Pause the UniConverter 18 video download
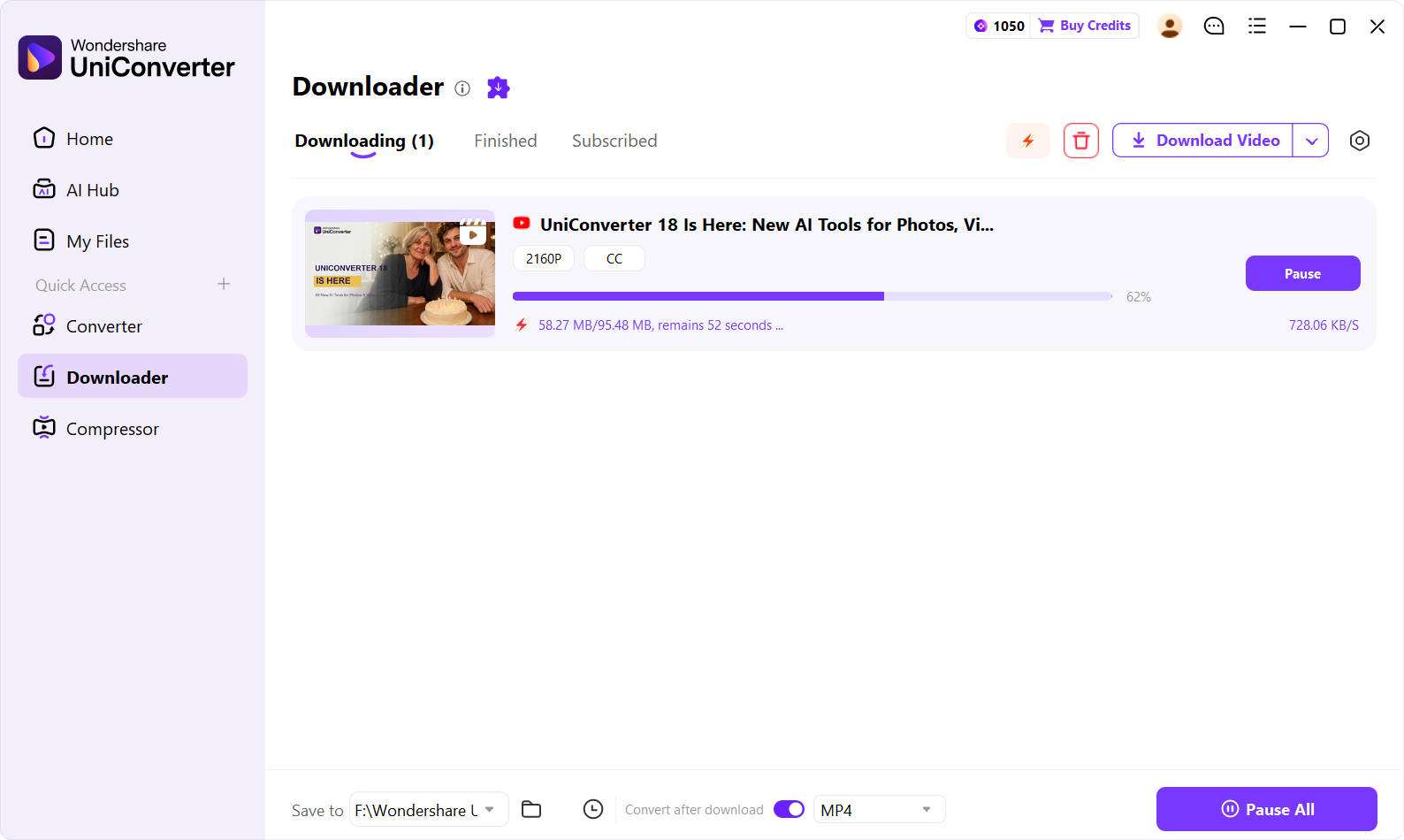Viewport: 1404px width, 840px height. [x=1302, y=273]
